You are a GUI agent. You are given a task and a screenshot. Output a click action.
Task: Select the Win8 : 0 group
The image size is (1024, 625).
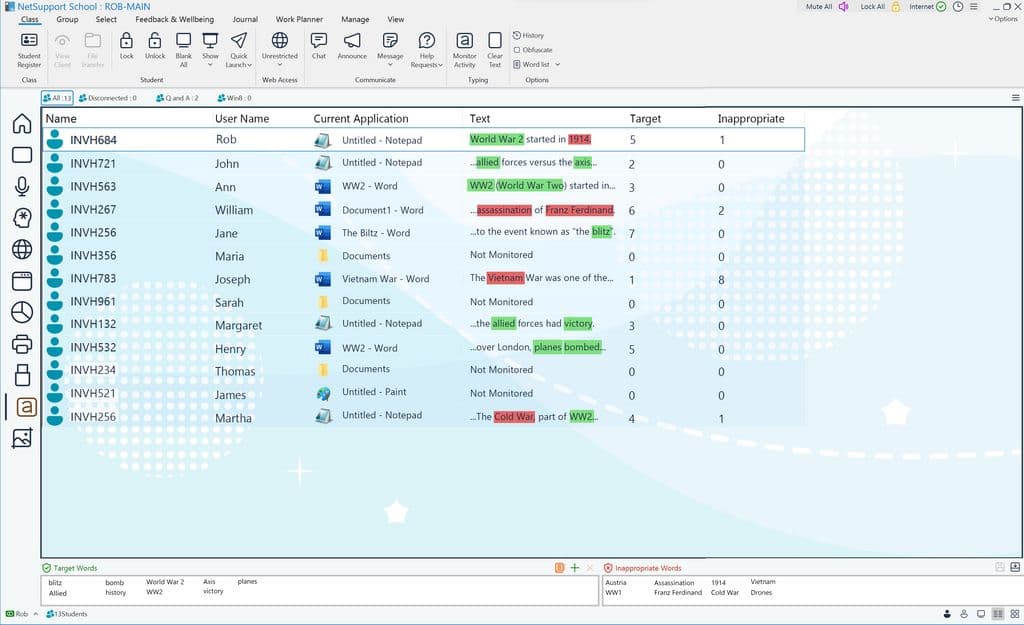[x=234, y=98]
